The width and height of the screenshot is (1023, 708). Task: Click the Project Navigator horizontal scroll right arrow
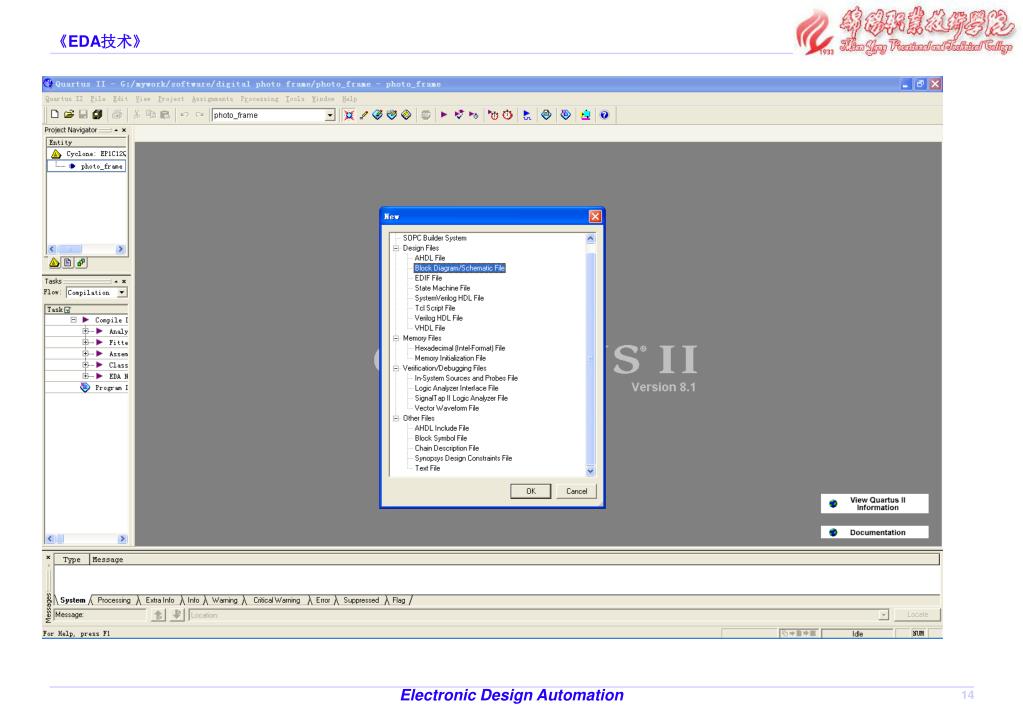tap(120, 249)
